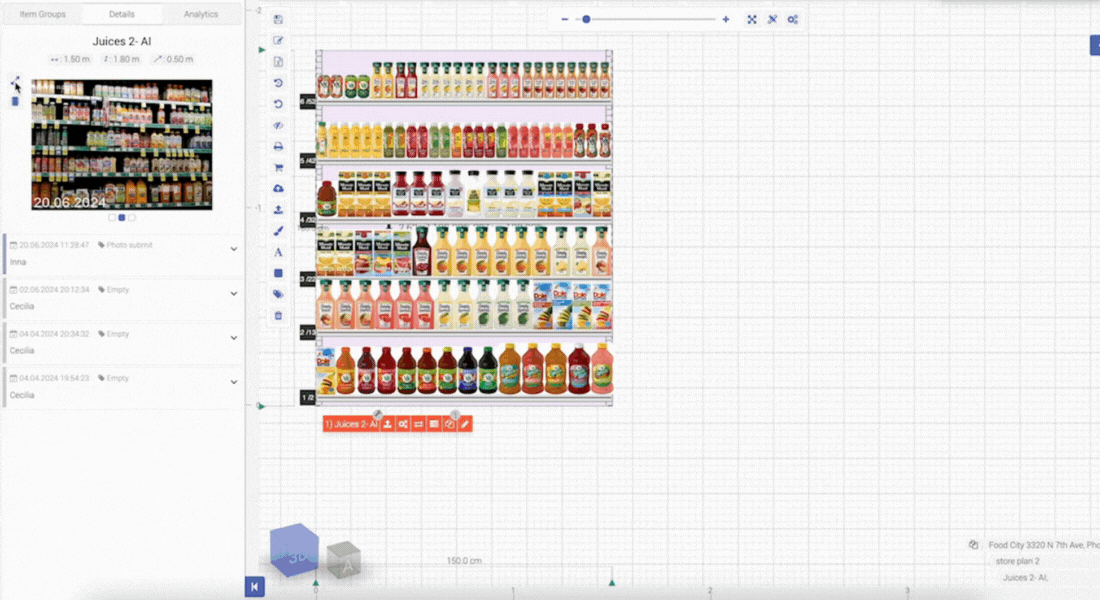Click the crossed-circle icon on the orange bar
Viewport: 1100px width, 600px height.
click(449, 424)
